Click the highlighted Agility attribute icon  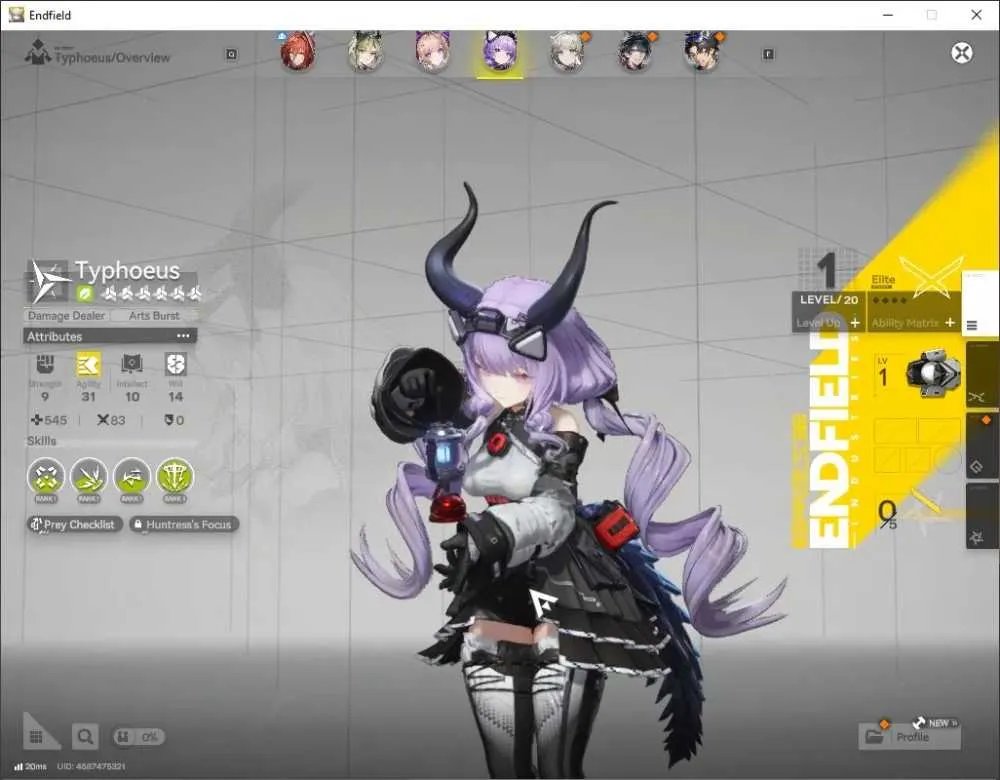(88, 364)
